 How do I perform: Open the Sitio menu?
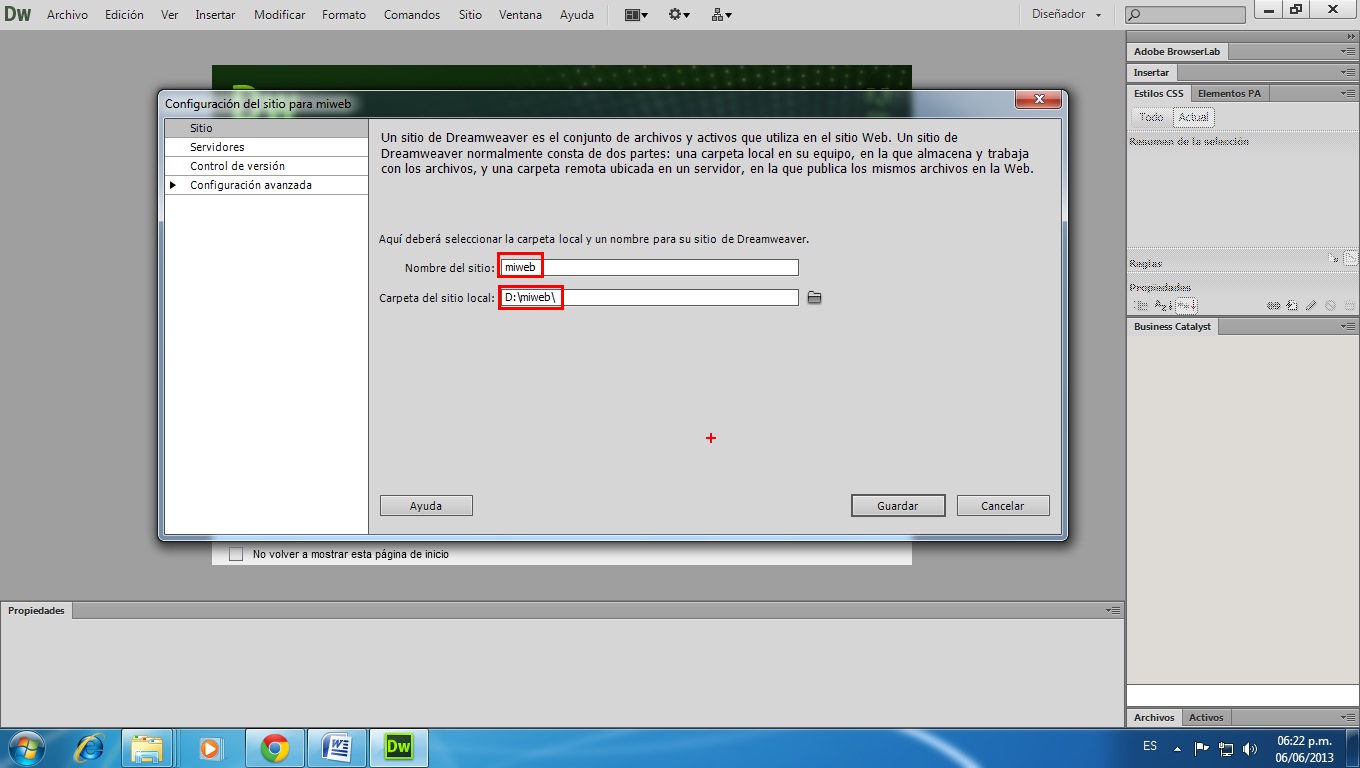469,14
